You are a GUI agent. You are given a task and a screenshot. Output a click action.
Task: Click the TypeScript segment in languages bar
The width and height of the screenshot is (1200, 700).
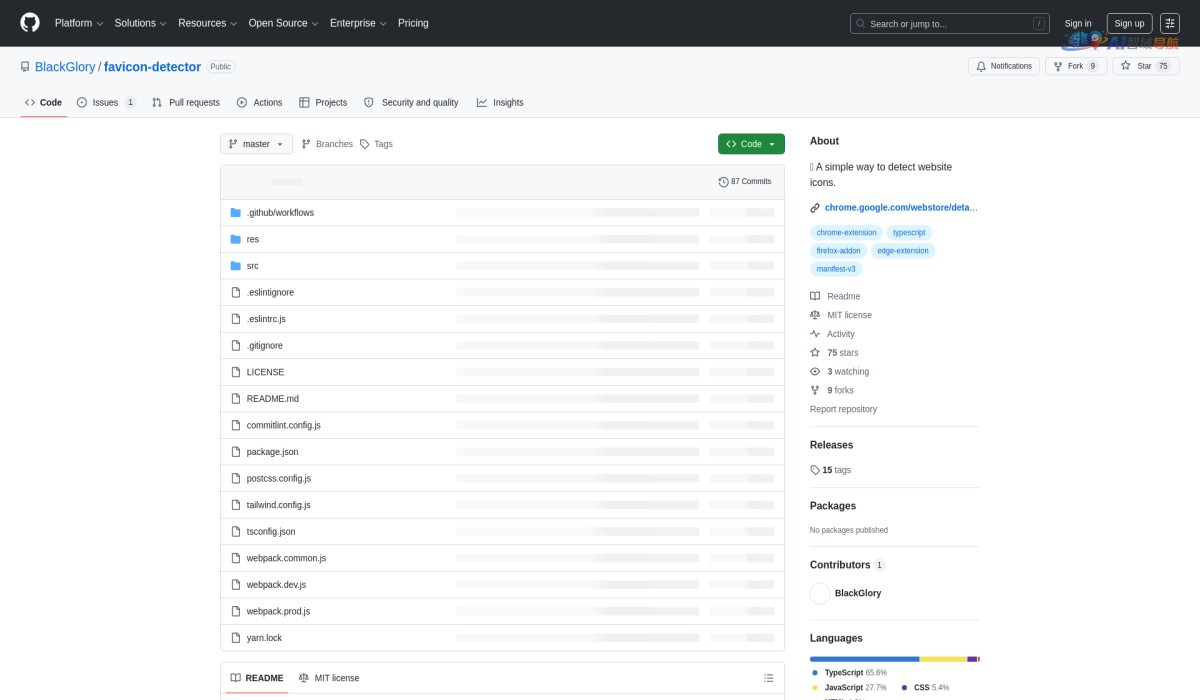(864, 659)
